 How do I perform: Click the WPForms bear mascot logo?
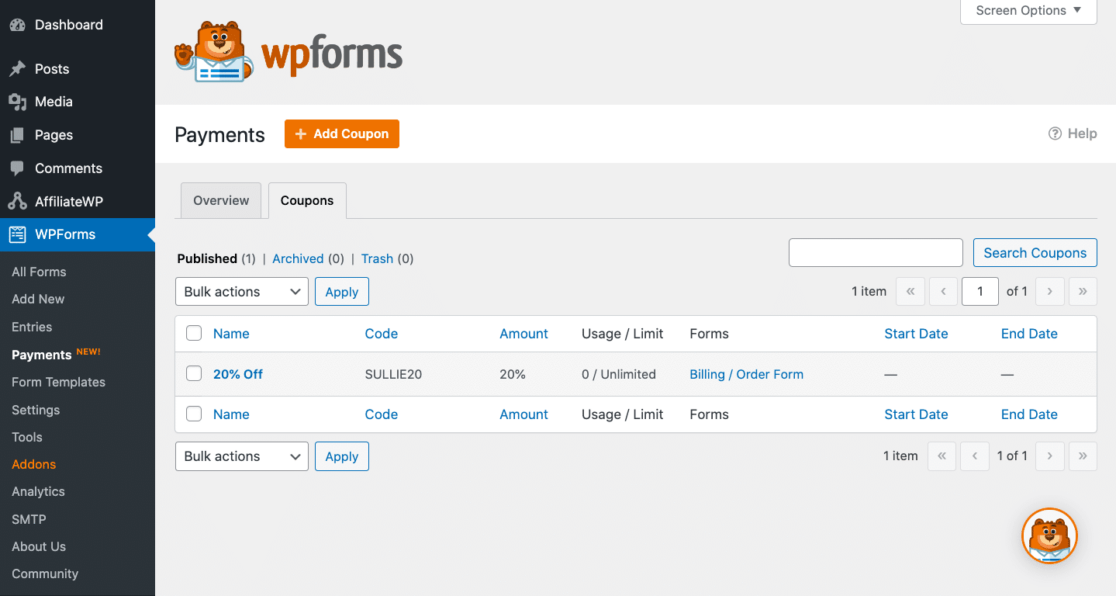coord(214,52)
